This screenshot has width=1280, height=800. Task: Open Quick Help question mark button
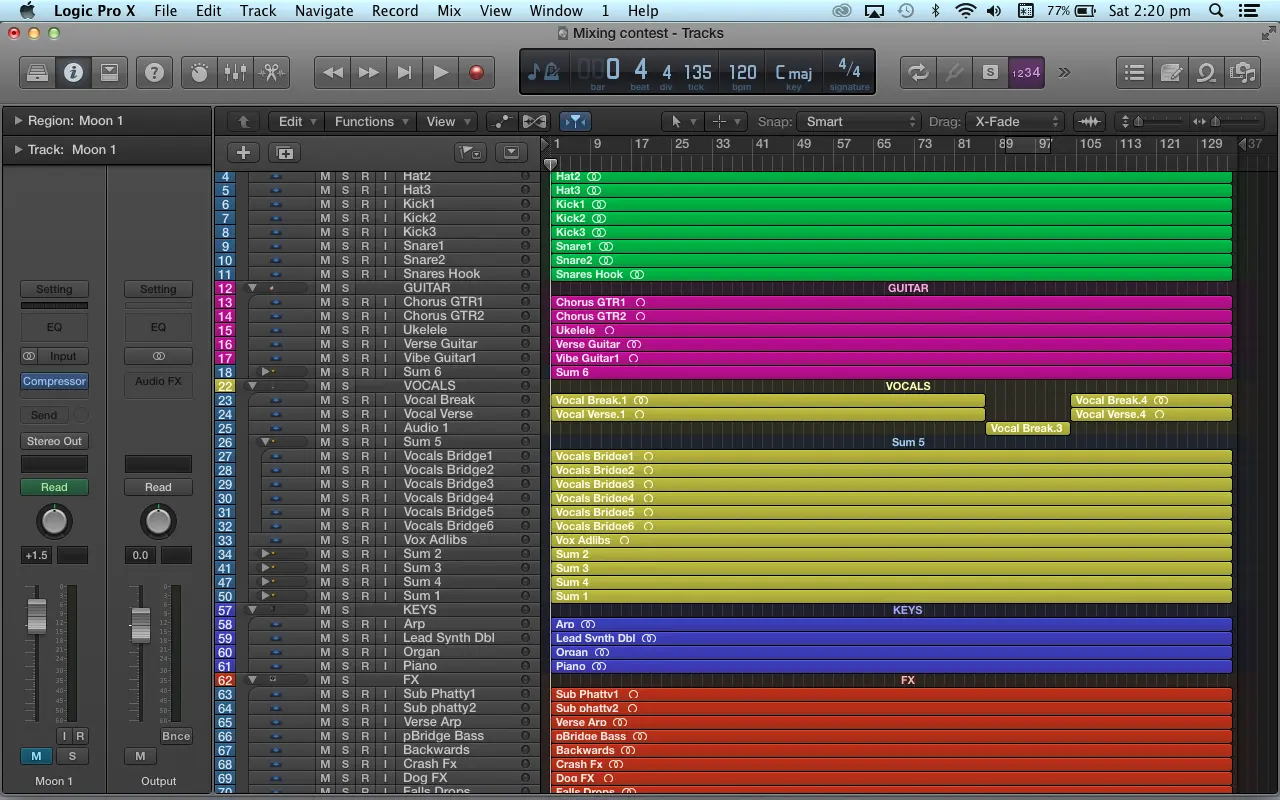154,72
